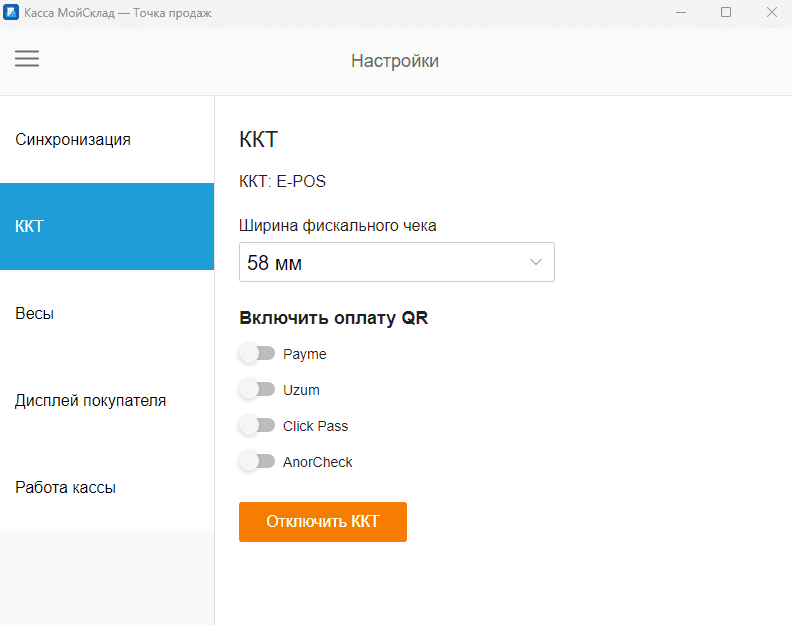Image resolution: width=792 pixels, height=625 pixels.
Task: Toggle Click Pass QR payment
Action: pyautogui.click(x=257, y=426)
